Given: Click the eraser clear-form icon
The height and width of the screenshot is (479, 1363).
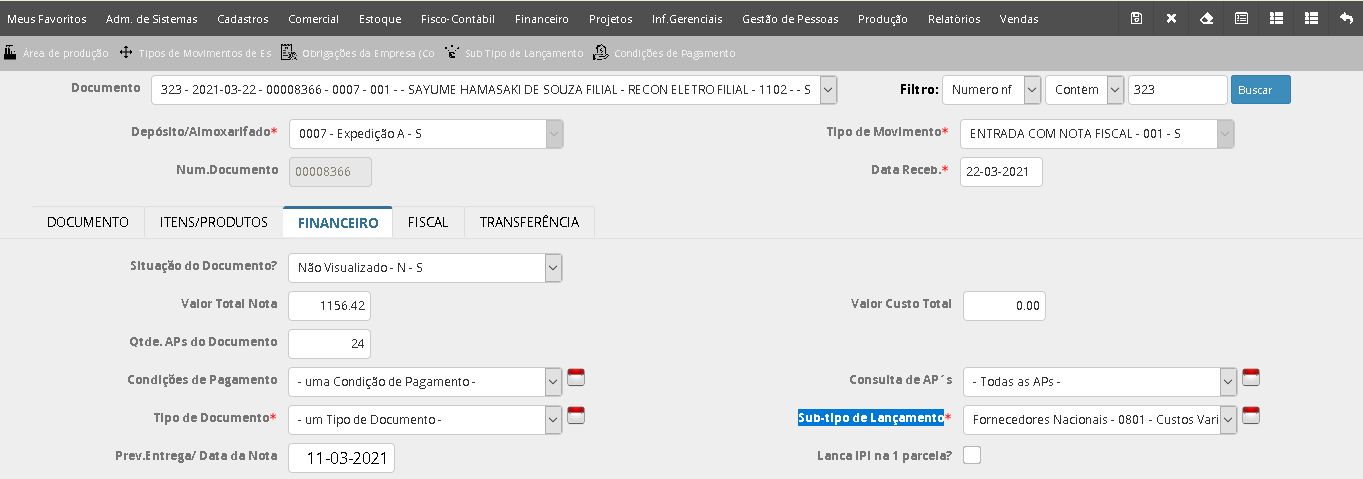Looking at the screenshot, I should 1206,18.
